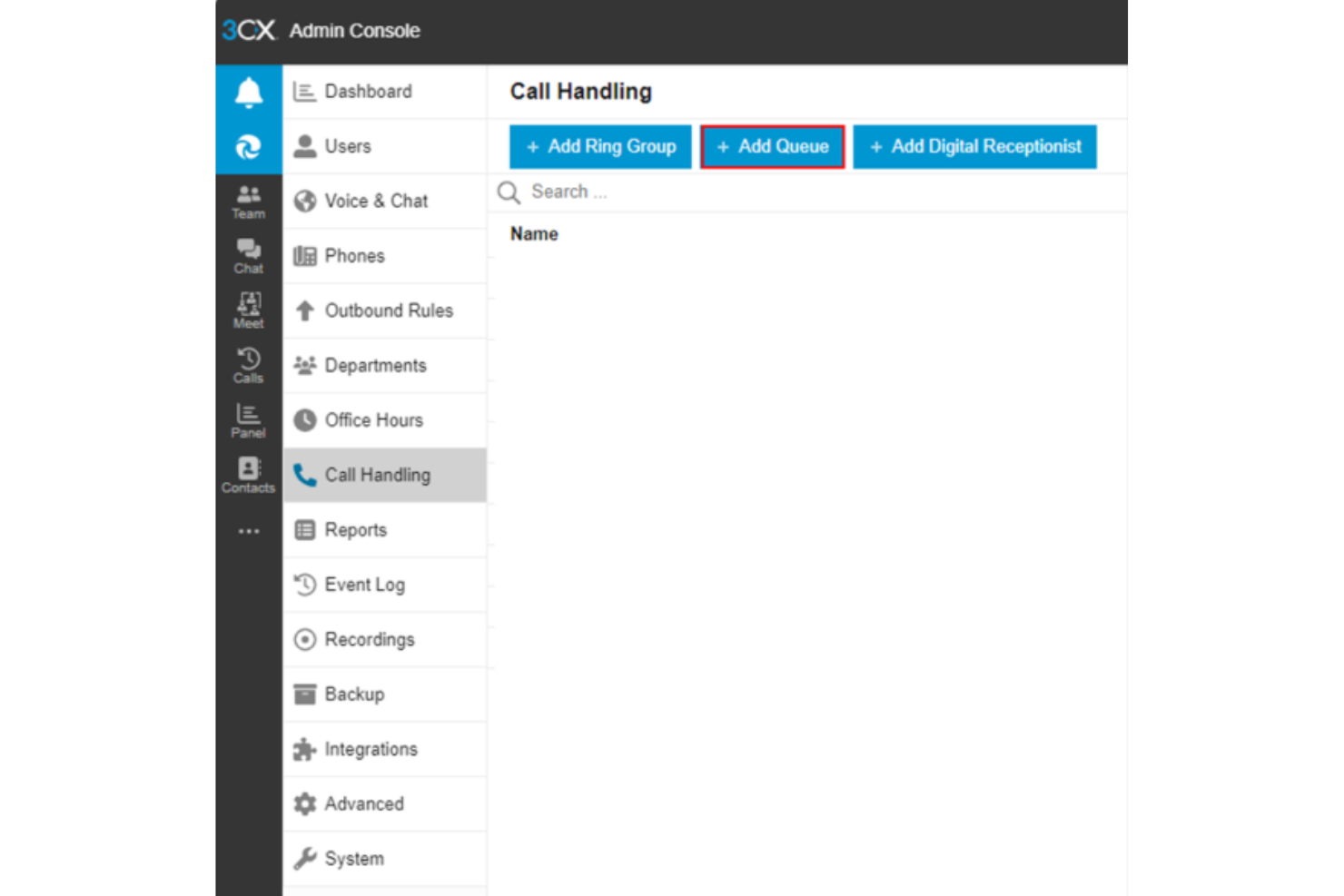The width and height of the screenshot is (1344, 896).
Task: Sort by the Name column header
Action: point(533,233)
